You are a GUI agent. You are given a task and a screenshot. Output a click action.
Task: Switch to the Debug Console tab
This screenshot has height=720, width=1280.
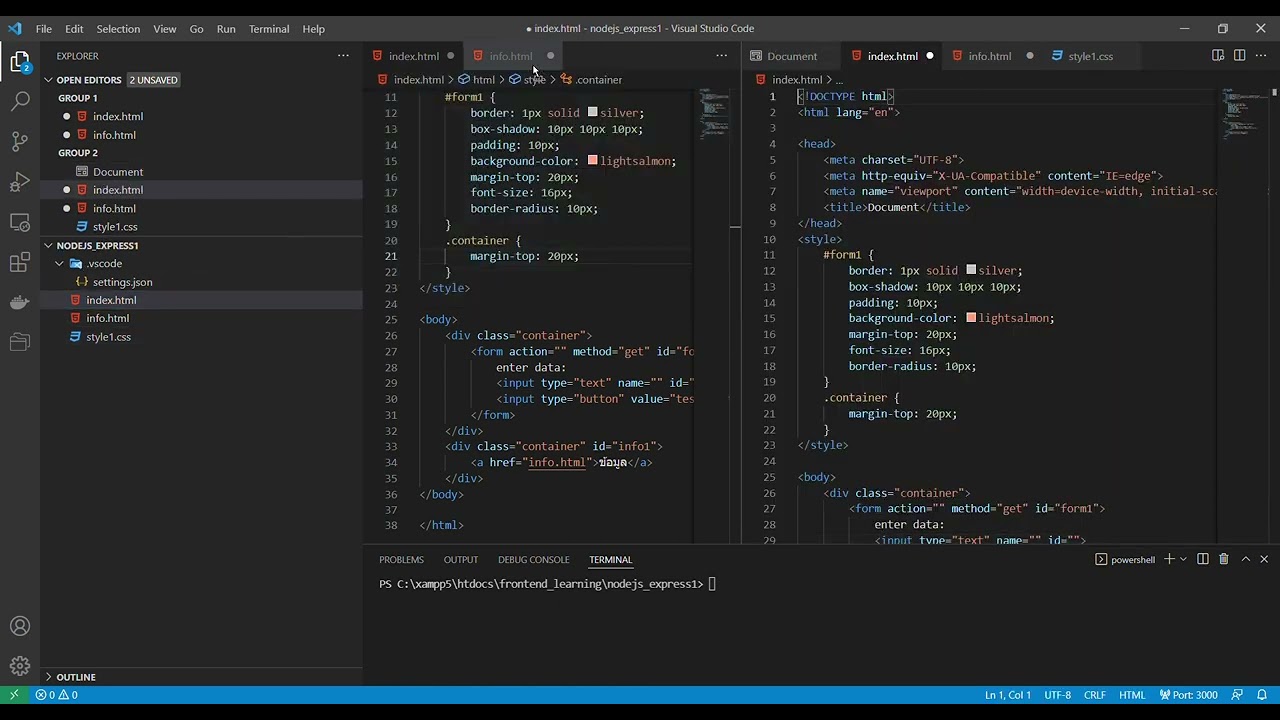pos(534,560)
